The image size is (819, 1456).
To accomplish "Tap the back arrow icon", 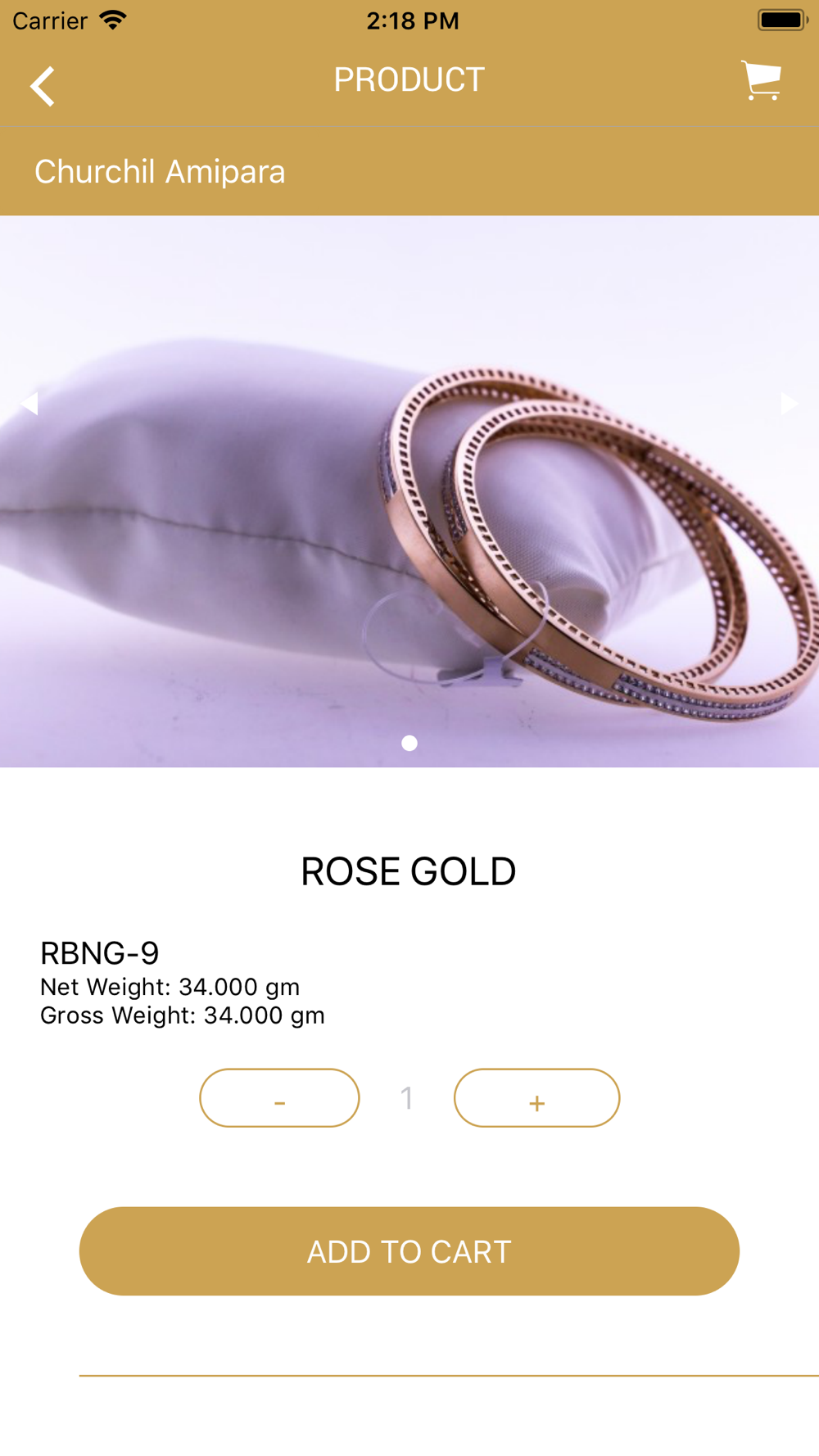I will point(43,86).
